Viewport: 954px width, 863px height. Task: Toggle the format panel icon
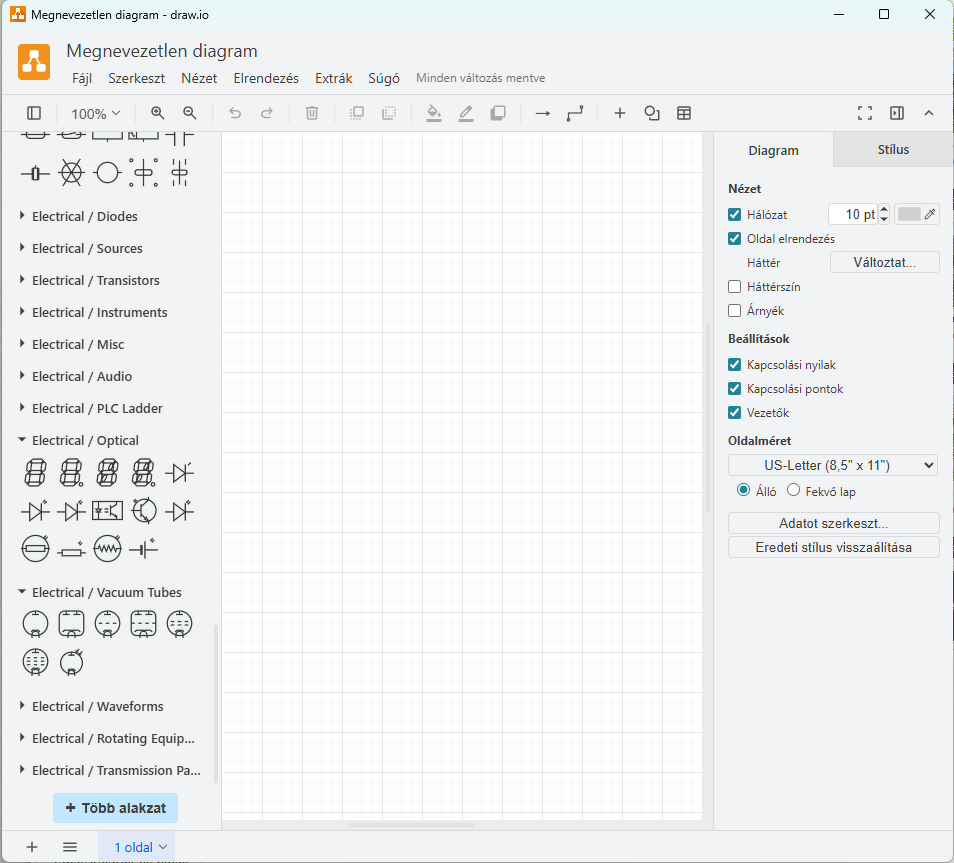point(897,113)
